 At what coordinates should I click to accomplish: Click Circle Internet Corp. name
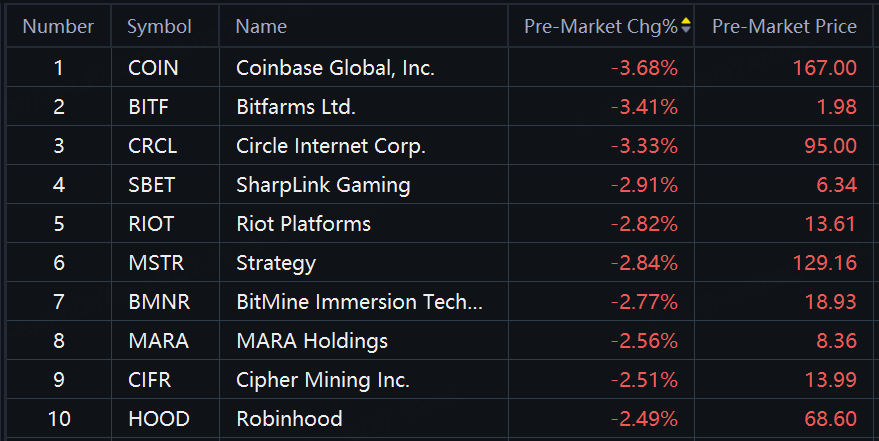(x=331, y=146)
